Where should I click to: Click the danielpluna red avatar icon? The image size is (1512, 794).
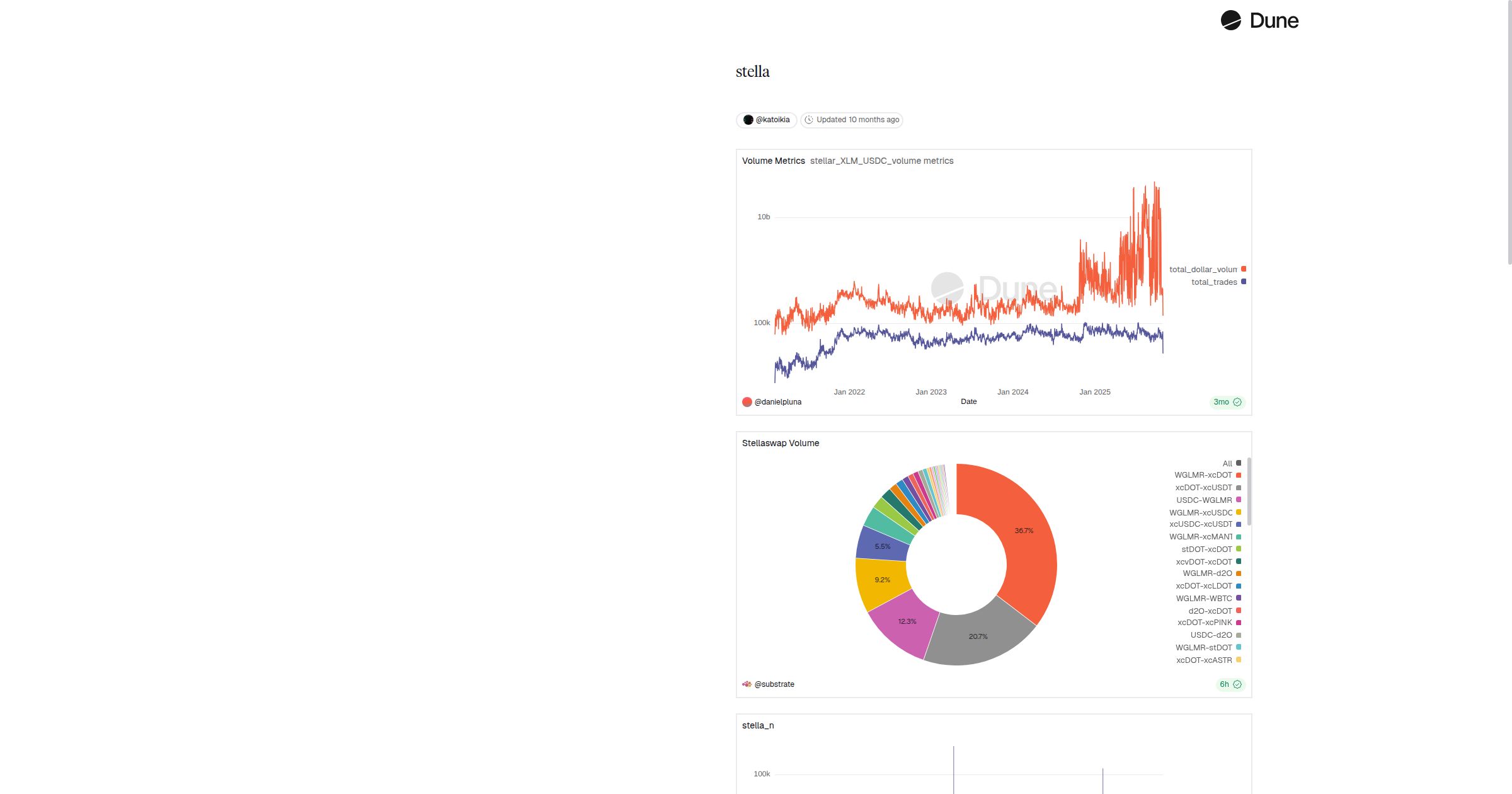click(x=747, y=402)
